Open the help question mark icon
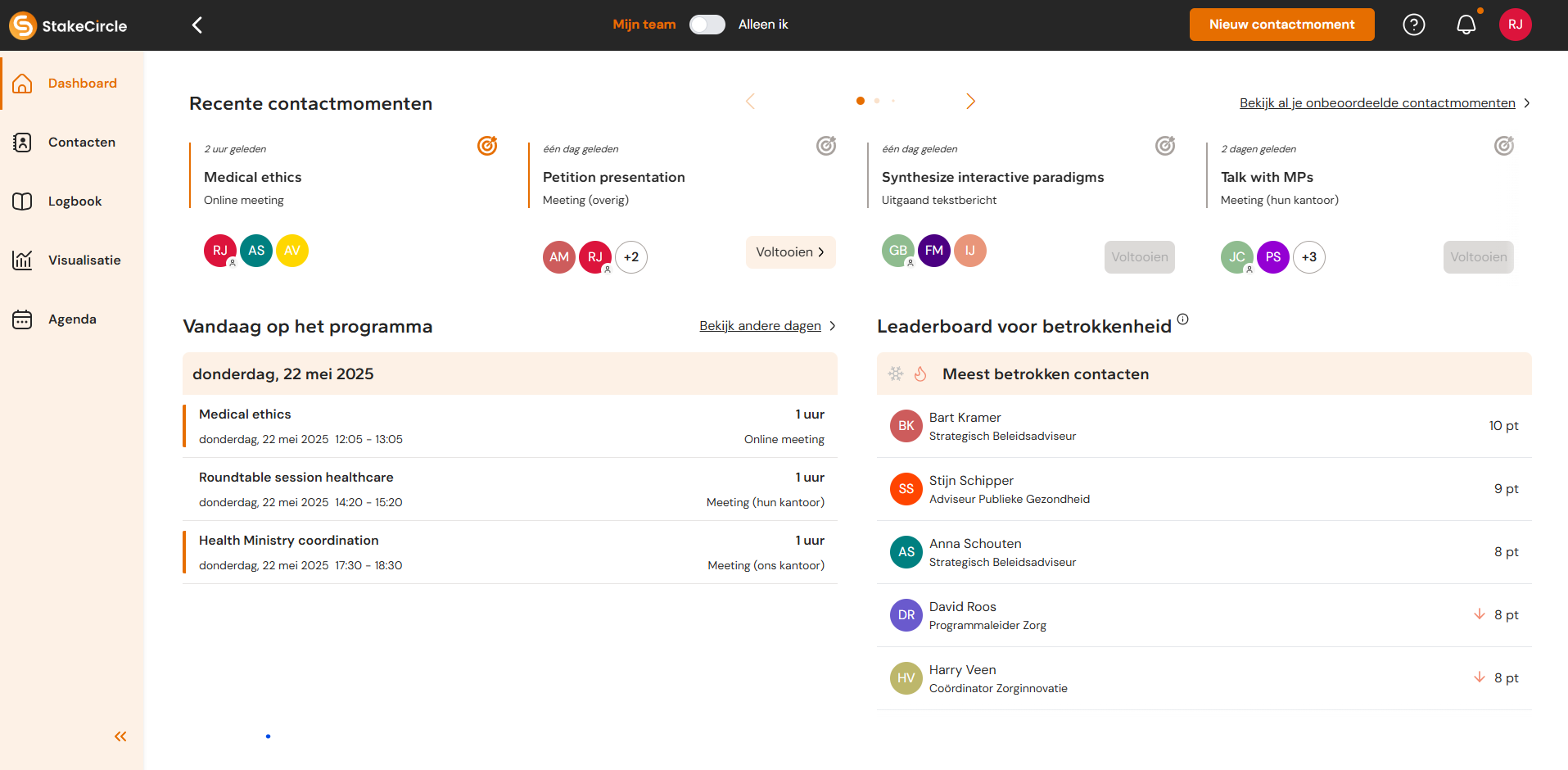Screen dimensions: 1568x770 1414,25
